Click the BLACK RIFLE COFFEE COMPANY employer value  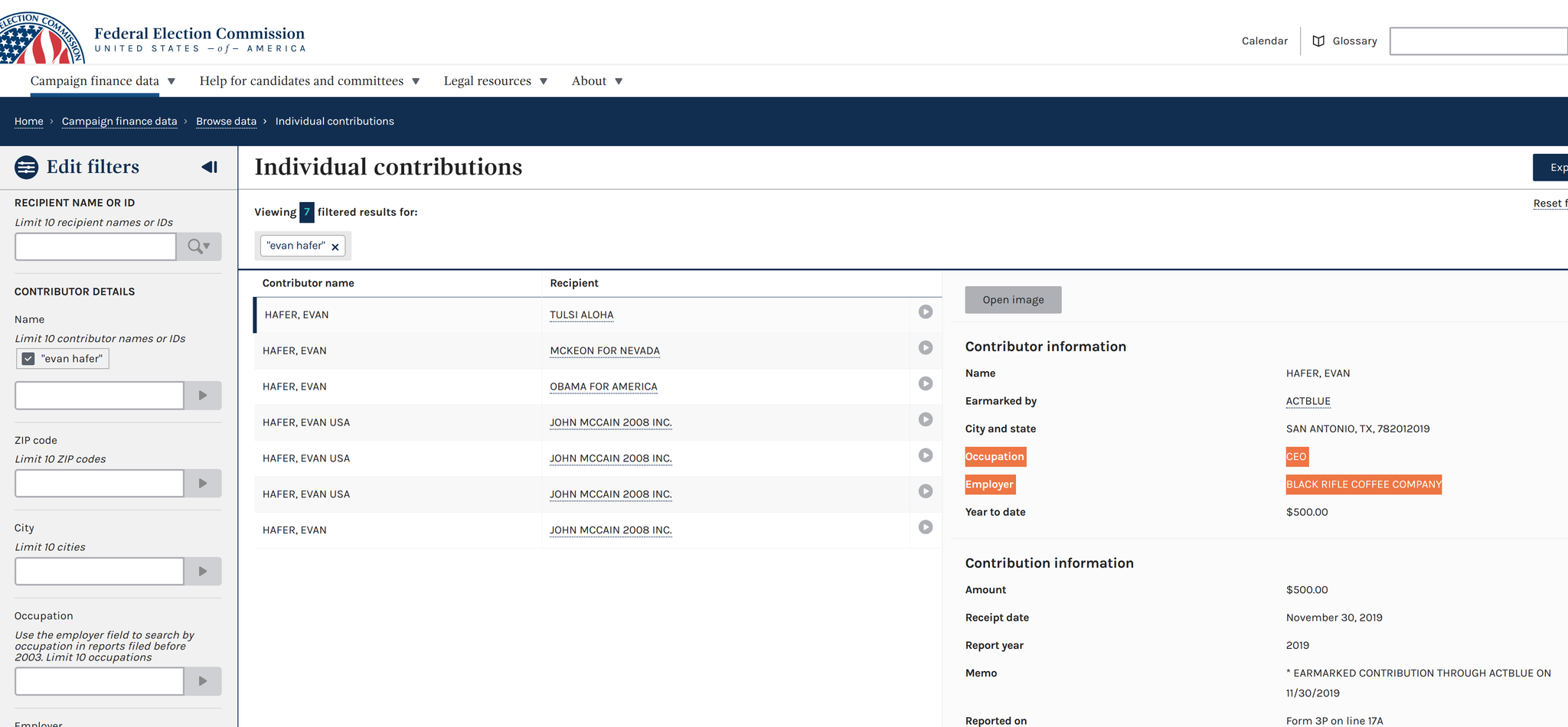tap(1364, 484)
